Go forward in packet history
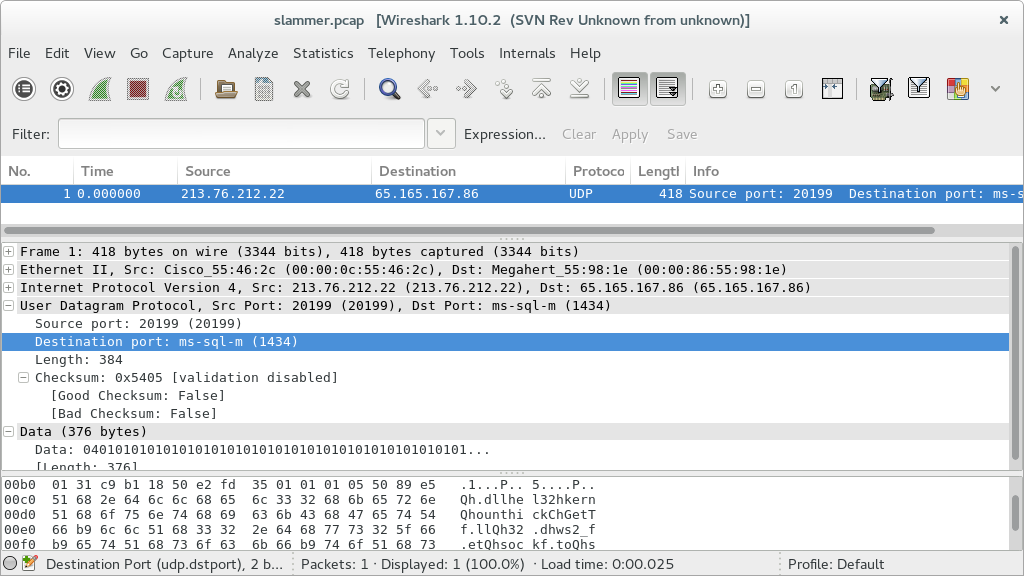Image resolution: width=1024 pixels, height=576 pixels. coord(466,89)
